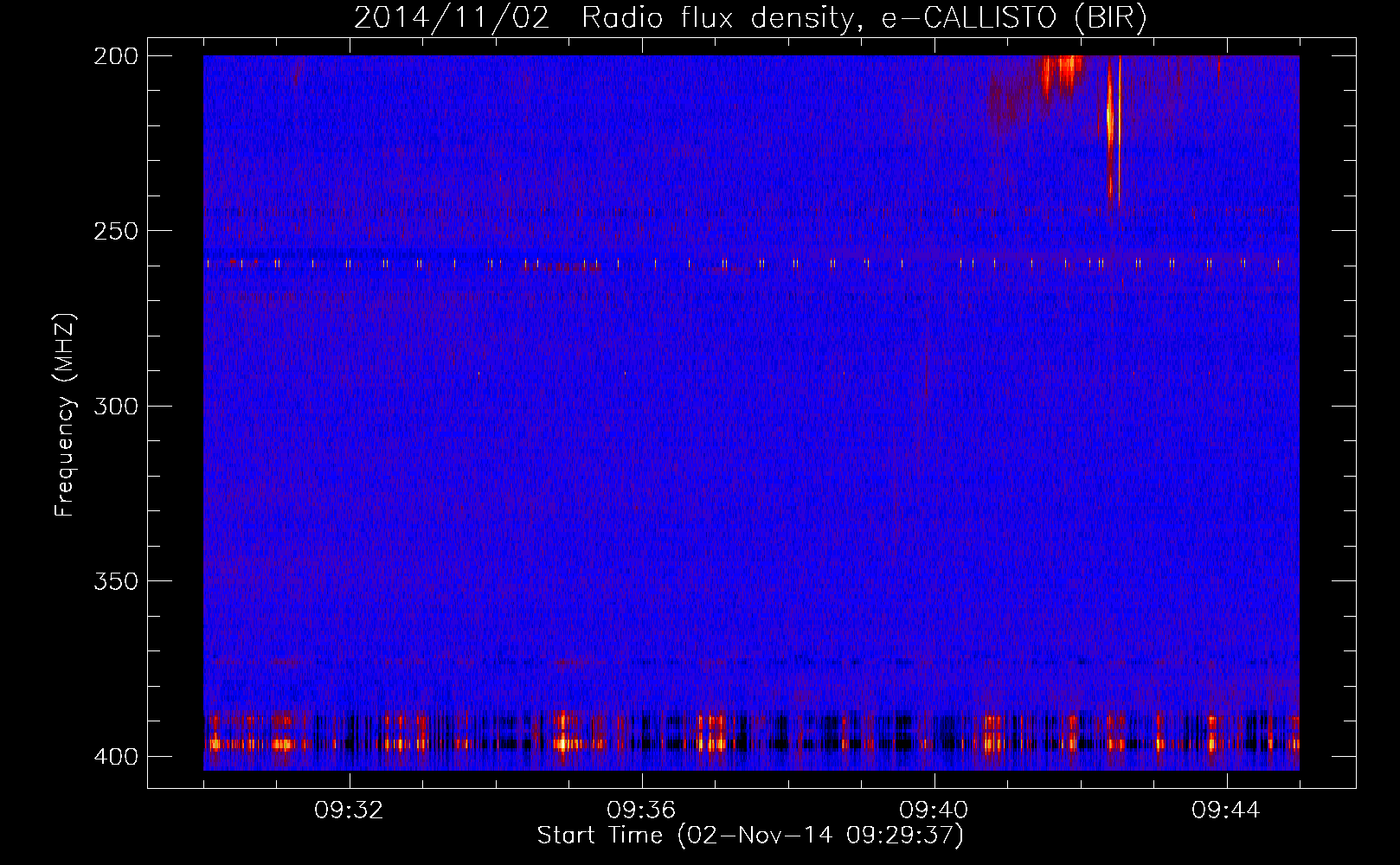
Task: Click the 'Start Time (02-Nov-14 09:29:37)' label
Action: 750,836
